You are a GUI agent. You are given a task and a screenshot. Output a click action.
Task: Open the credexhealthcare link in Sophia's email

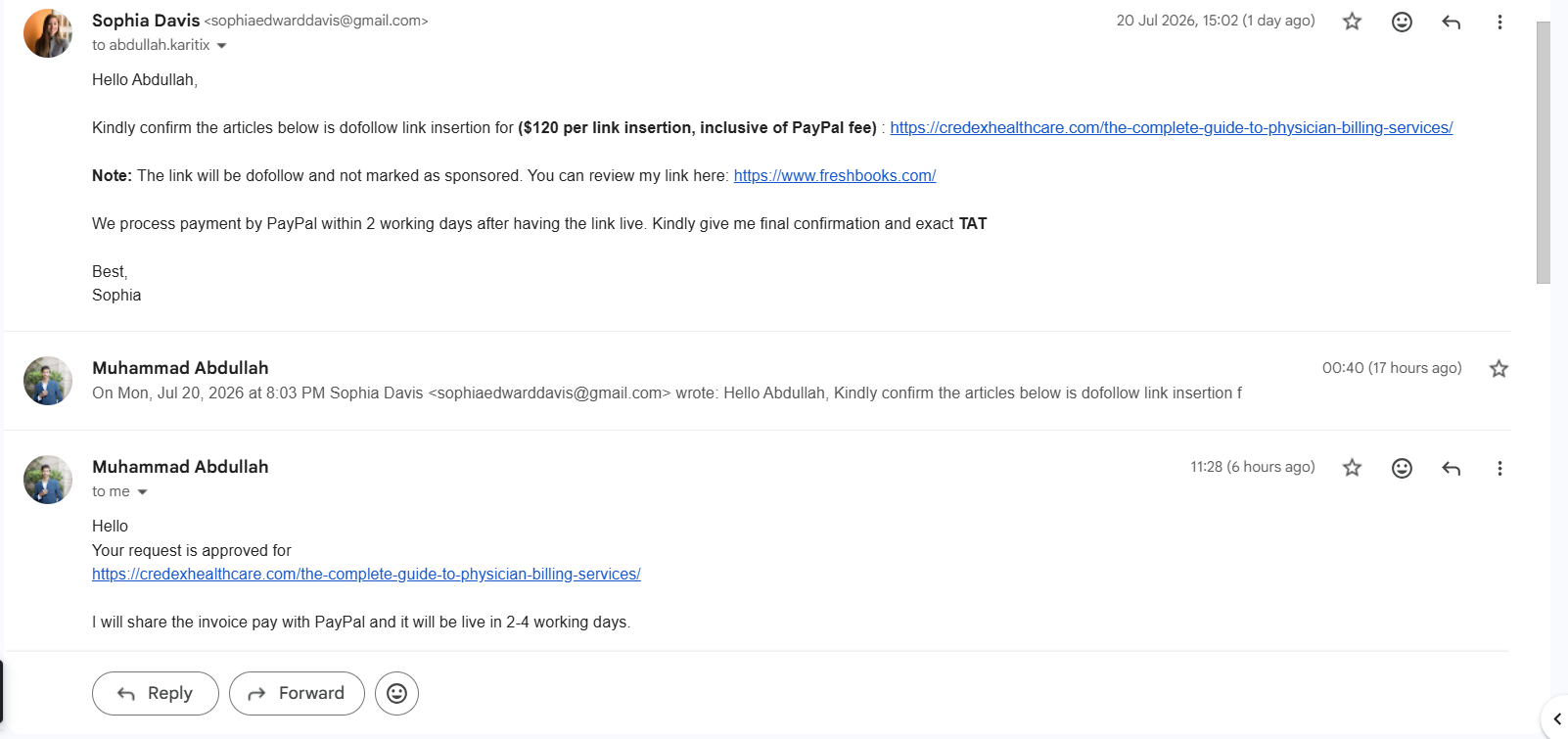pos(1171,127)
